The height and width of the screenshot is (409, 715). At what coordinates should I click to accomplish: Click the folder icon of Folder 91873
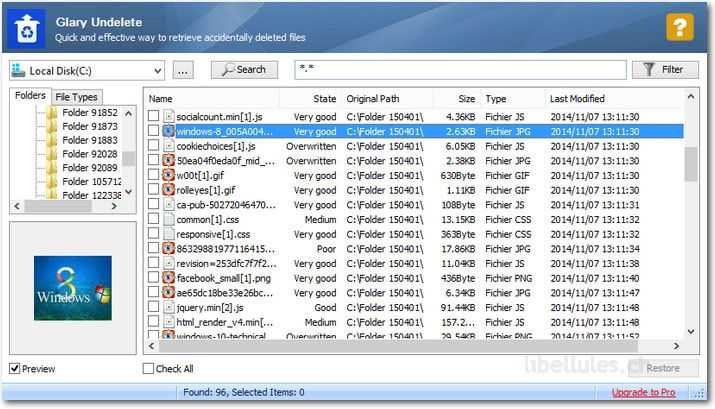tap(52, 126)
